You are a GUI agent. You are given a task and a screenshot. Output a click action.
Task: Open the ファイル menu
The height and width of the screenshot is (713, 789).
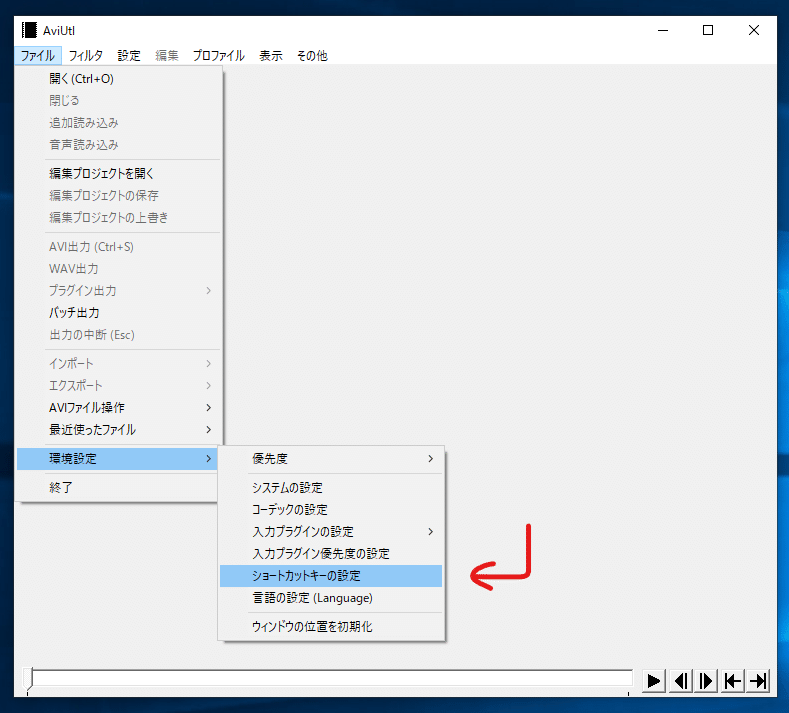tap(38, 55)
